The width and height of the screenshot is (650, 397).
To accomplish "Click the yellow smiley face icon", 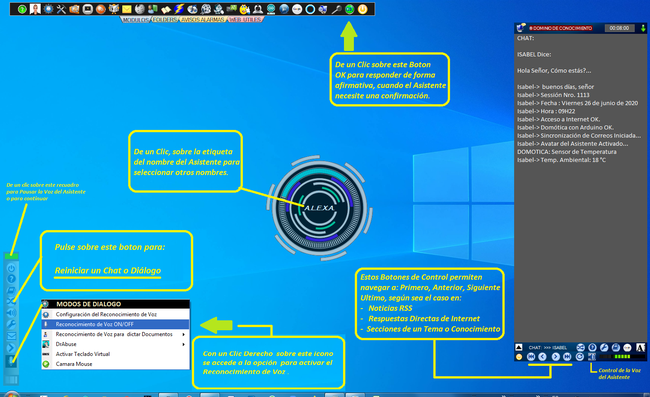I will click(x=244, y=9).
